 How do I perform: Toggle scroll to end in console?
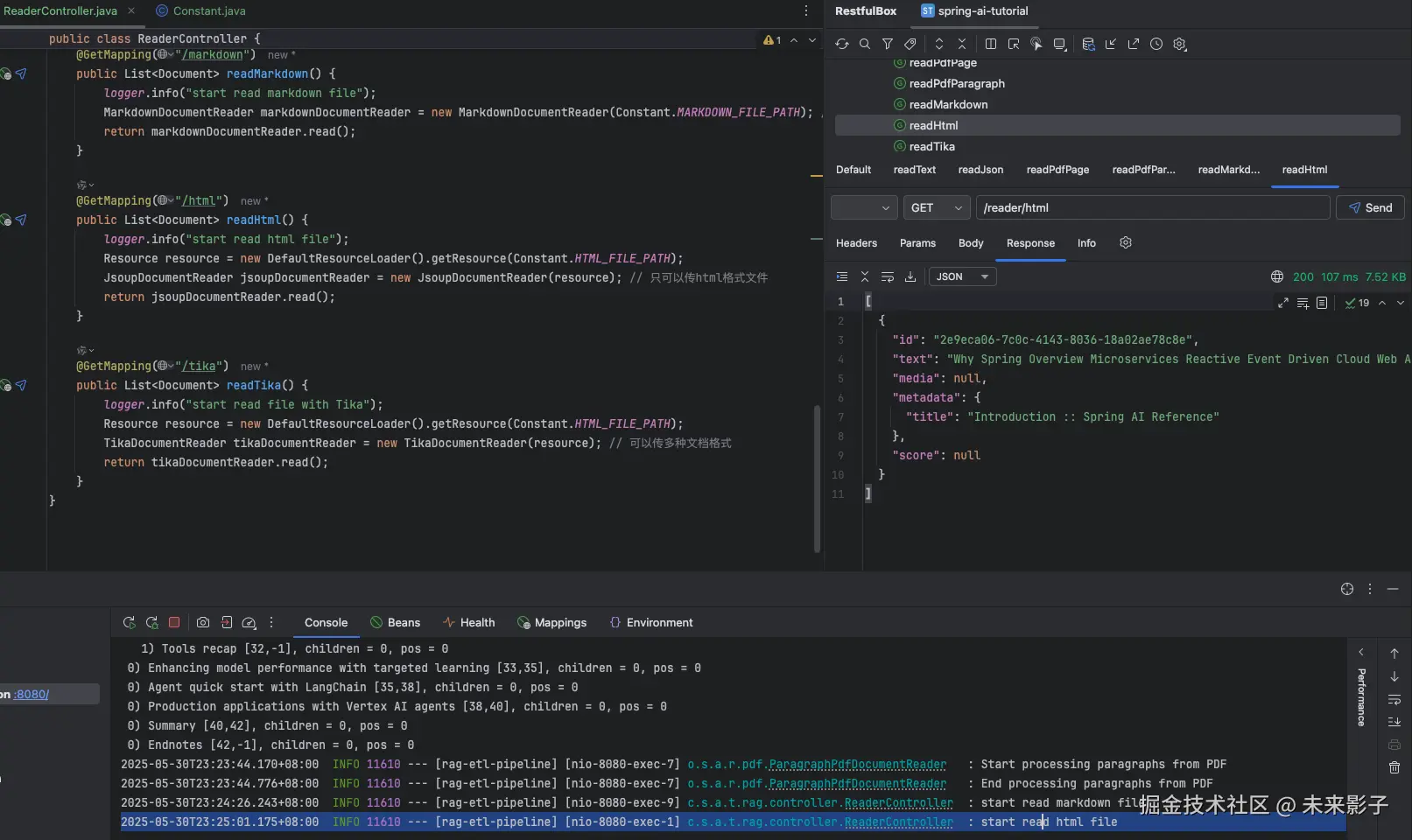click(1394, 722)
